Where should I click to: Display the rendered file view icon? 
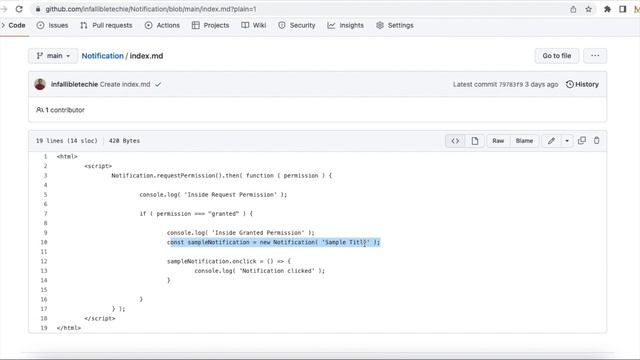(475, 141)
